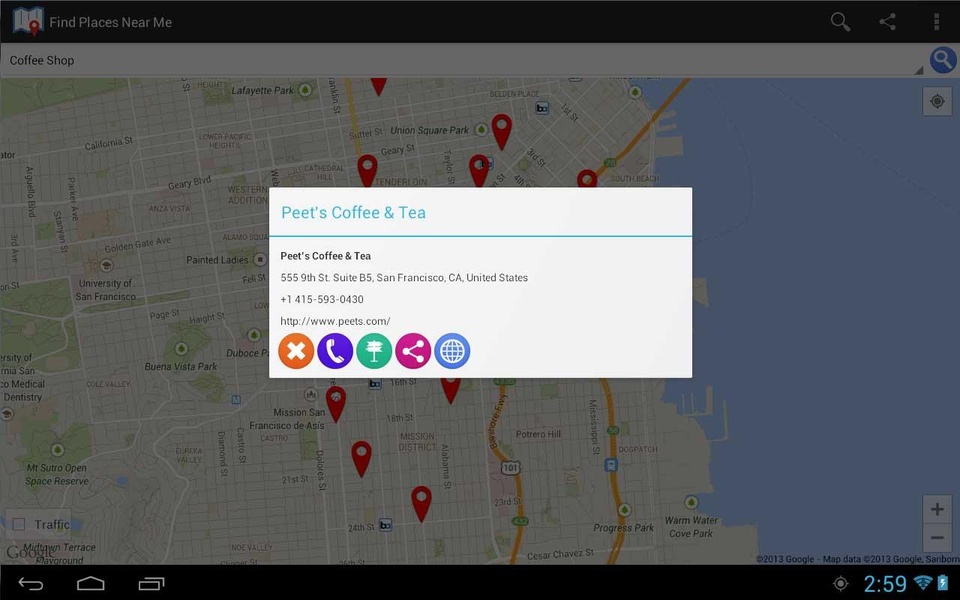Tap the Painted Ladies map label
The image size is (960, 600).
pyautogui.click(x=217, y=260)
